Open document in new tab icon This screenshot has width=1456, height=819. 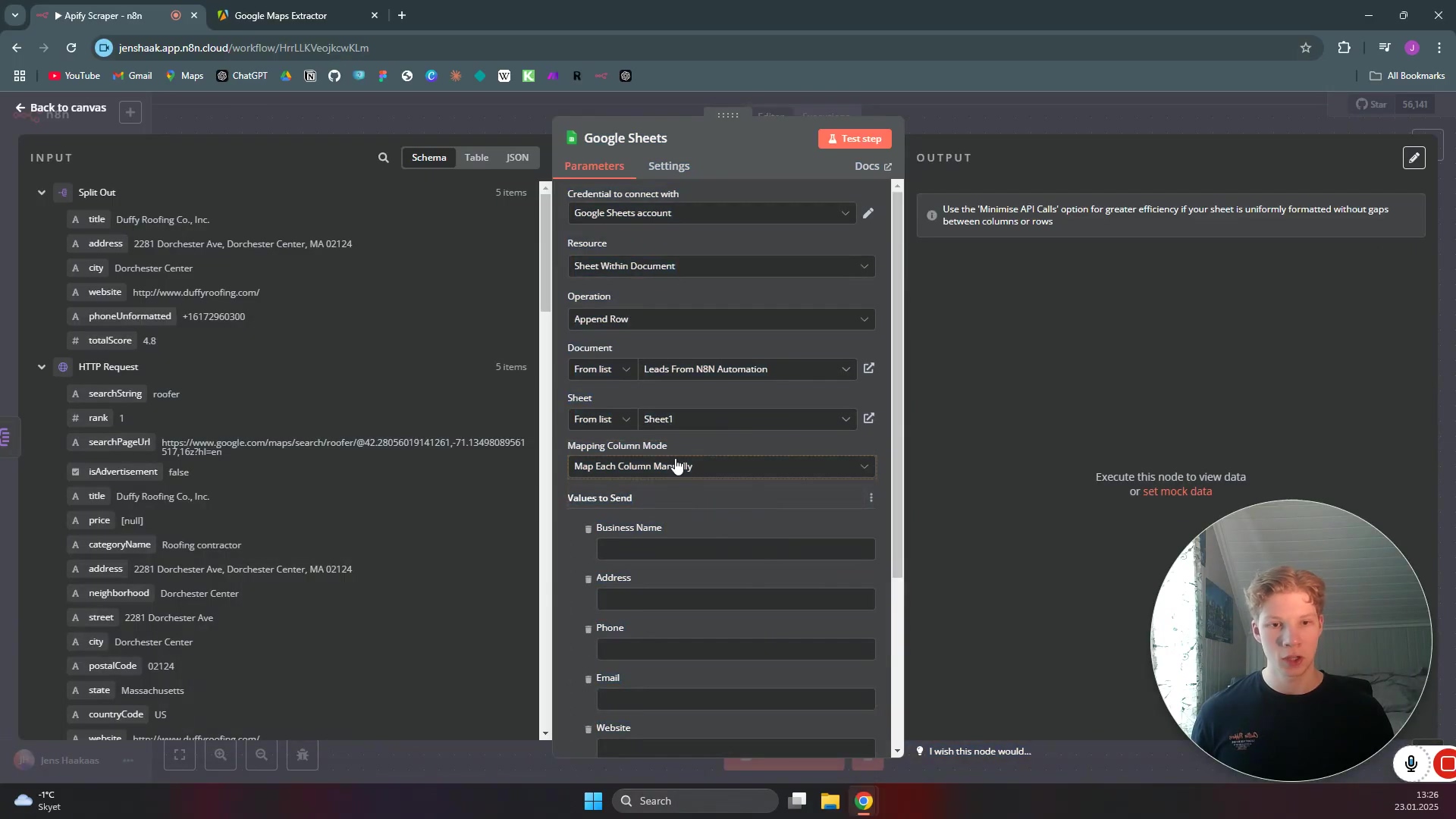[869, 369]
